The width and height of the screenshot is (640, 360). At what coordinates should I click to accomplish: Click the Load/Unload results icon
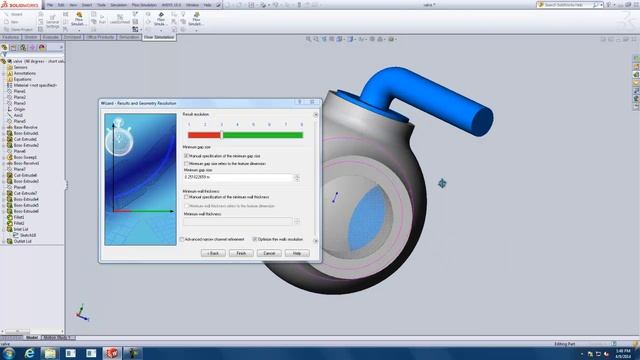[120, 19]
